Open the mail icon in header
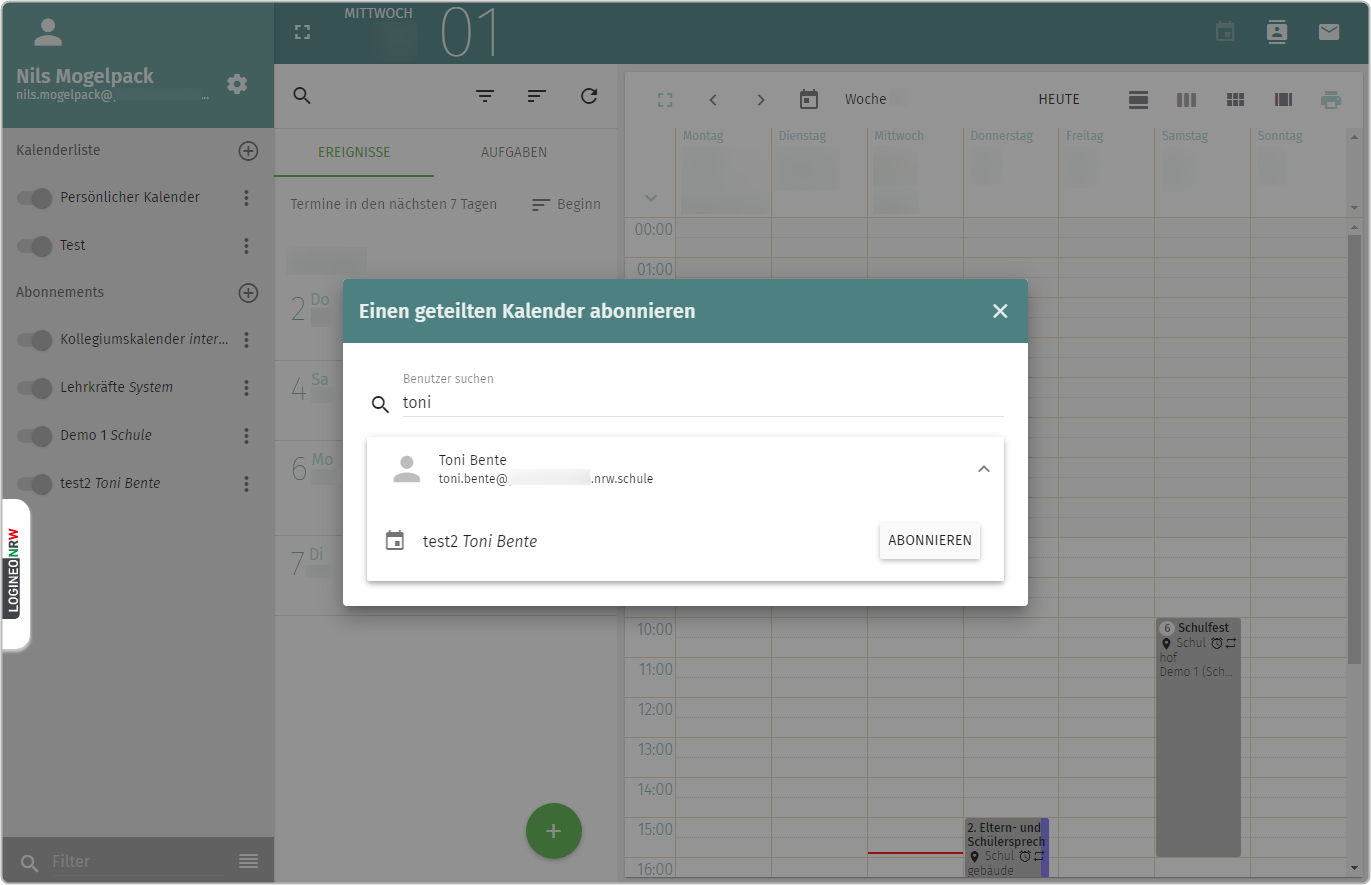Screen dimensions: 1371x885 [1328, 32]
